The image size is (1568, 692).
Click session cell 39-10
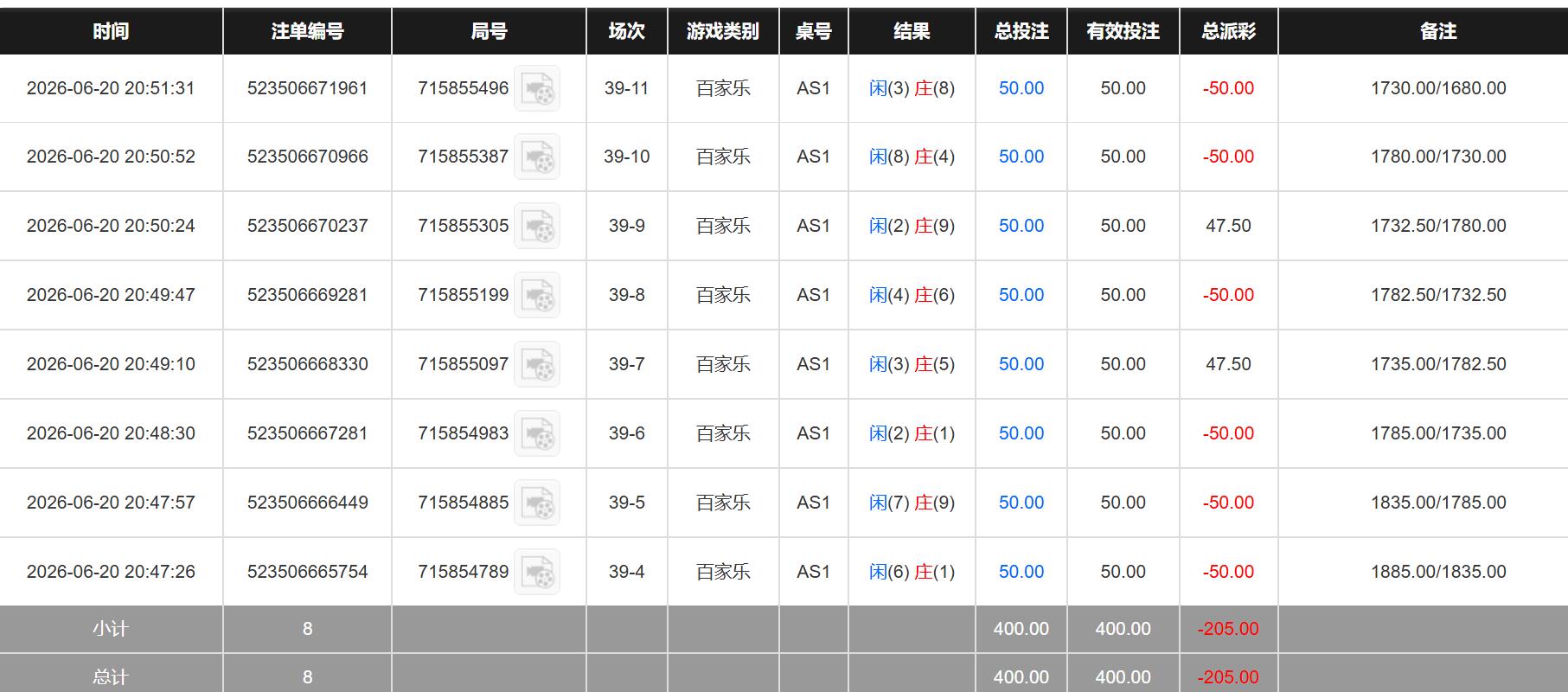pyautogui.click(x=627, y=157)
